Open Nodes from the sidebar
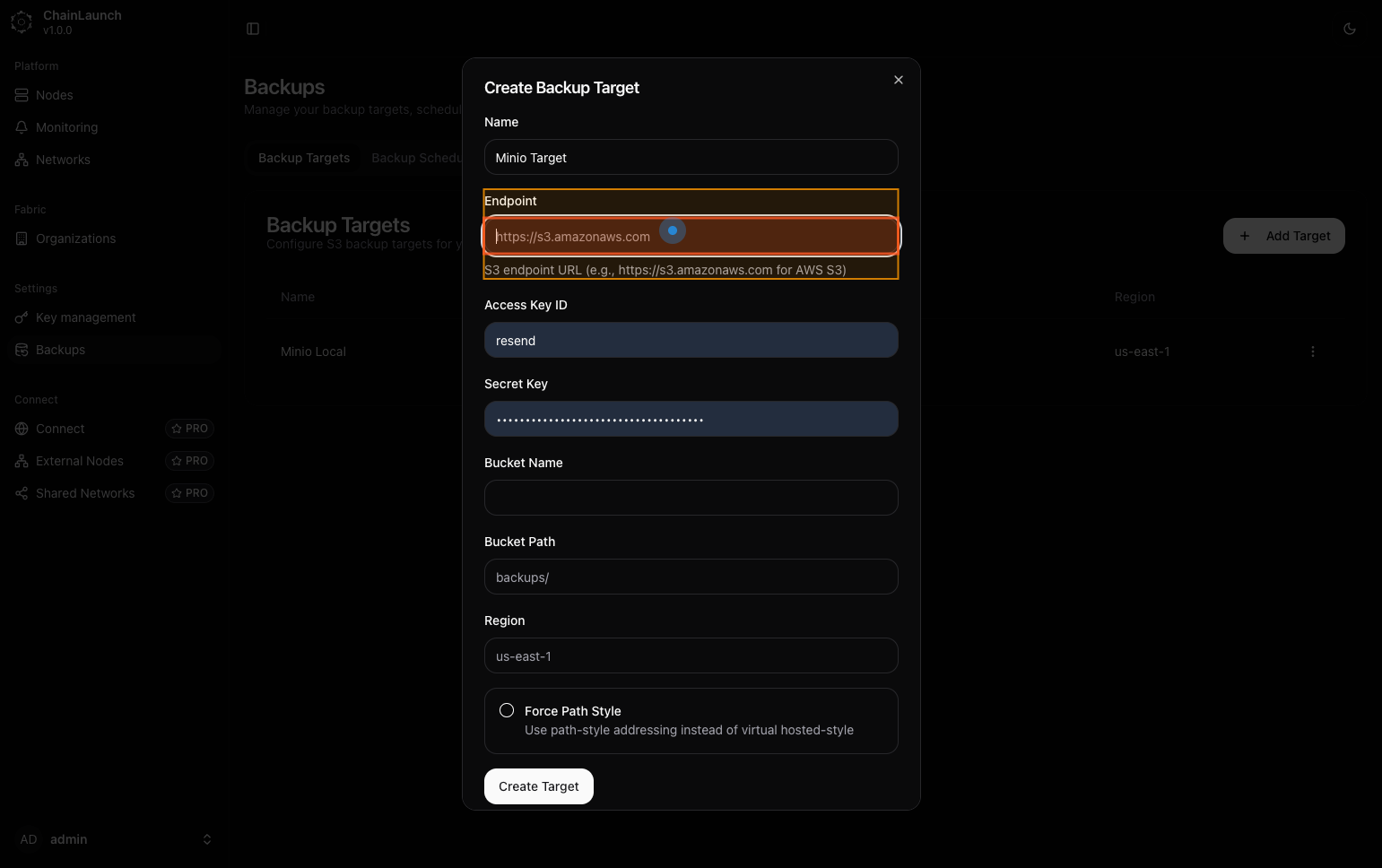Viewport: 1382px width, 868px height. [x=54, y=95]
